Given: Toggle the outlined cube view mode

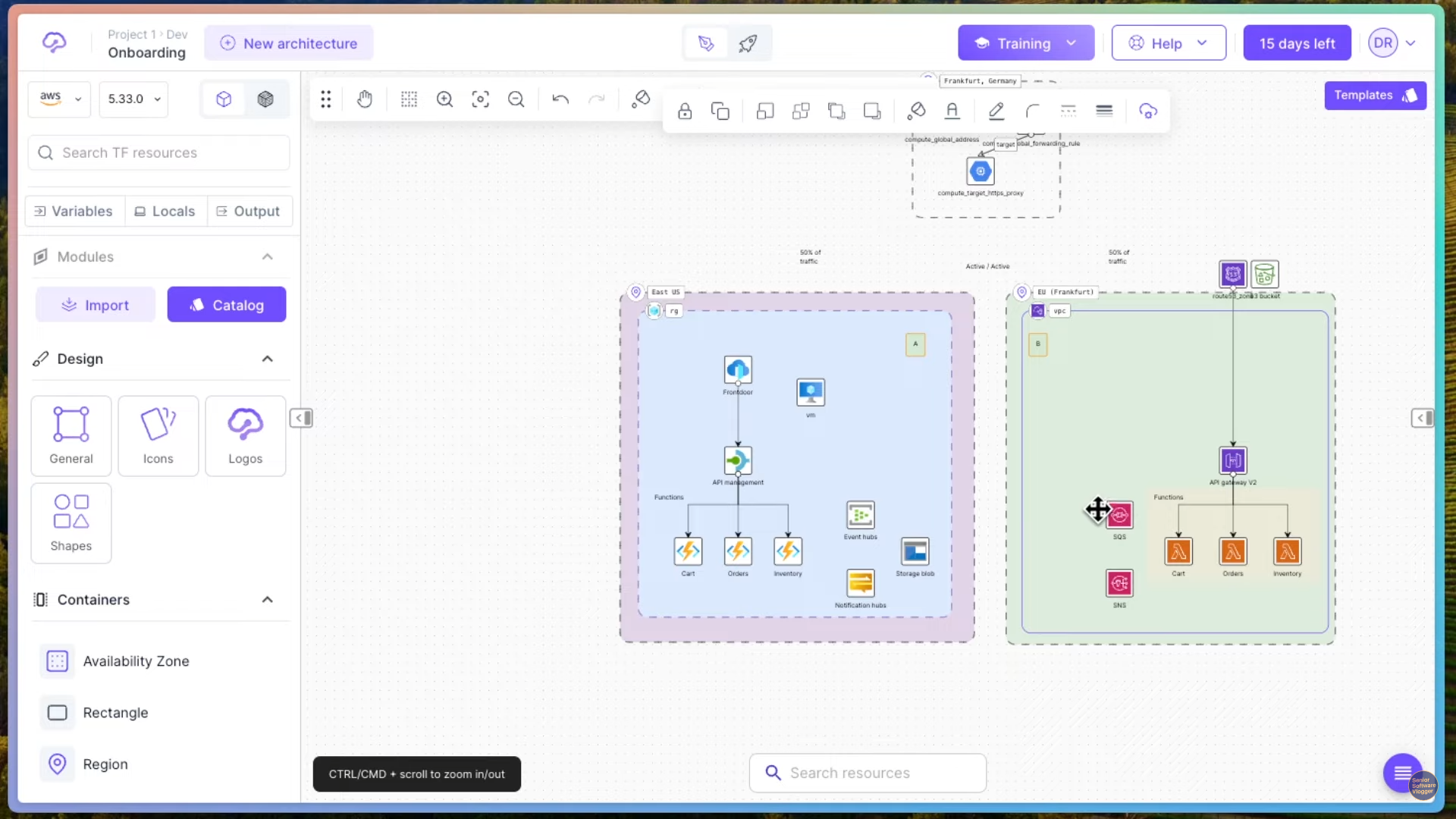Looking at the screenshot, I should coord(224,99).
